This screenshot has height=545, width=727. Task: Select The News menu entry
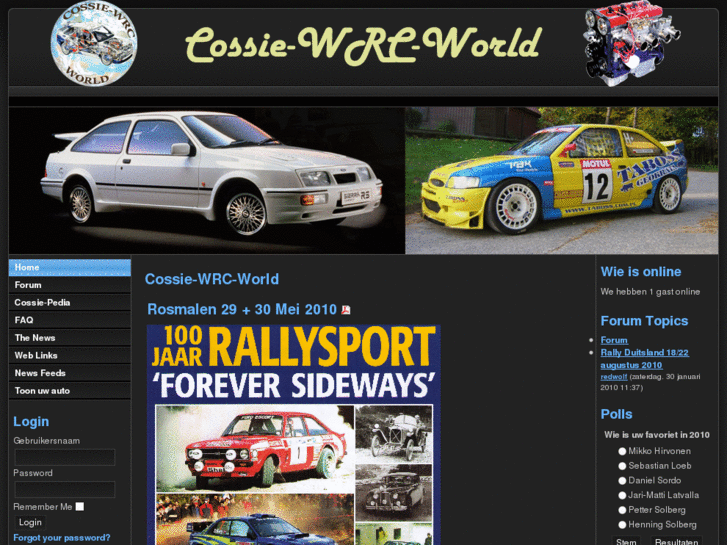(x=70, y=338)
